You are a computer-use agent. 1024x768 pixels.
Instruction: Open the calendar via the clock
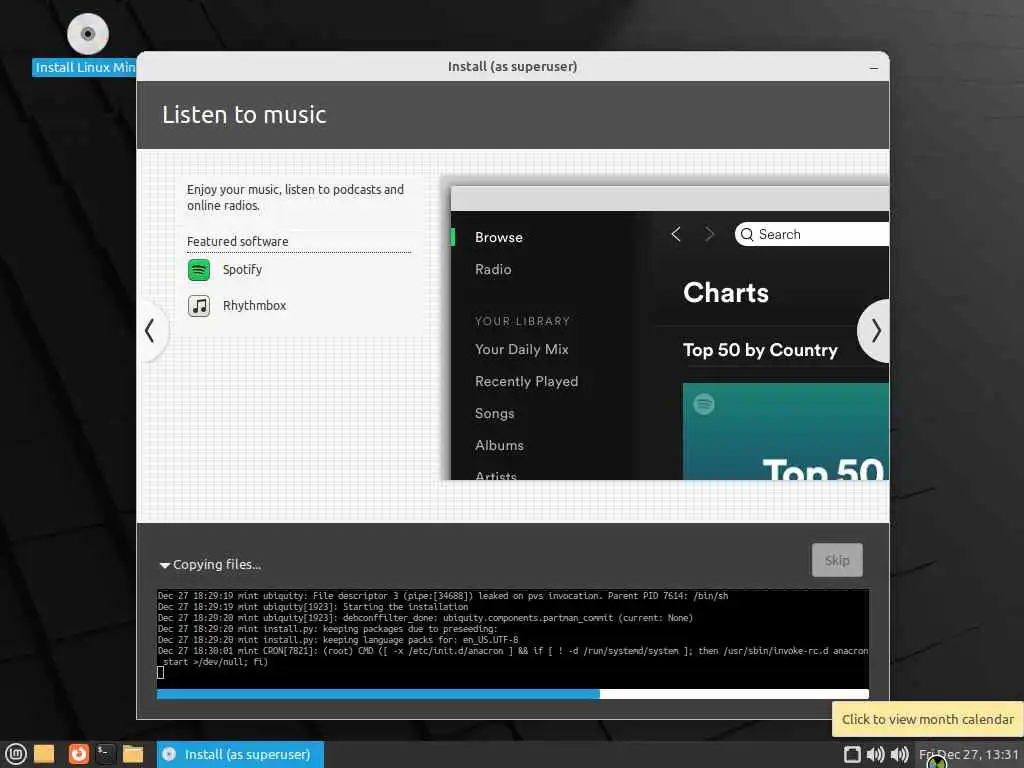tap(969, 754)
